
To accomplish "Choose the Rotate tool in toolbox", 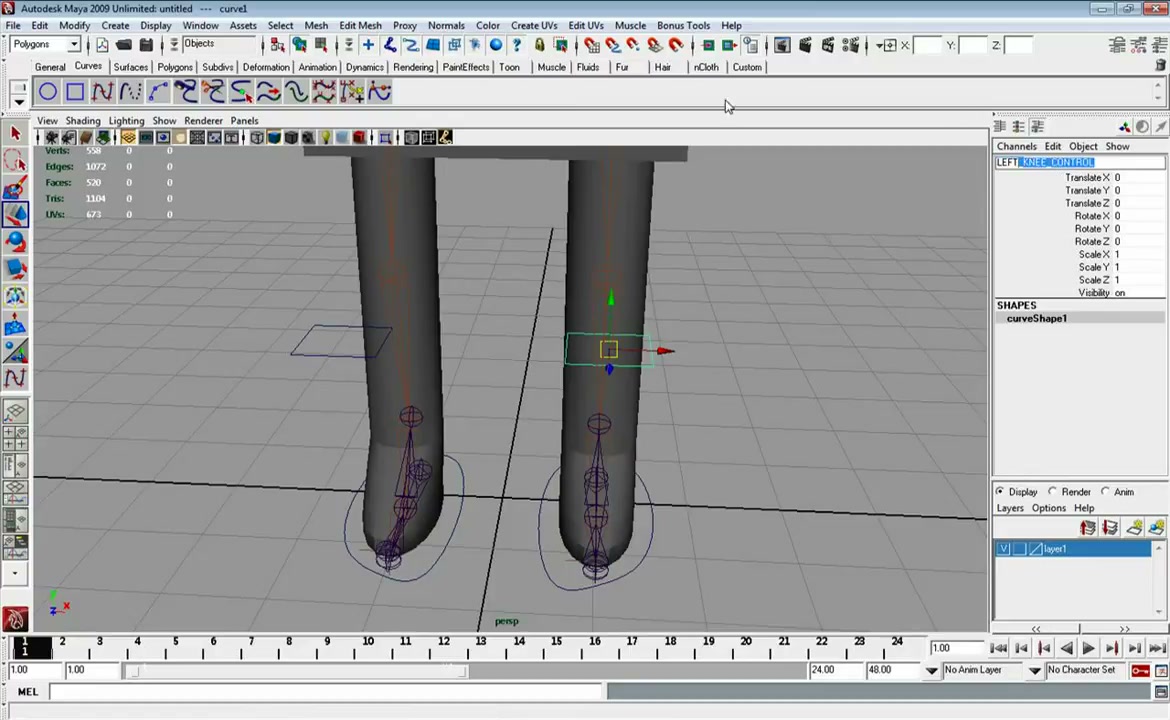I will tap(15, 242).
